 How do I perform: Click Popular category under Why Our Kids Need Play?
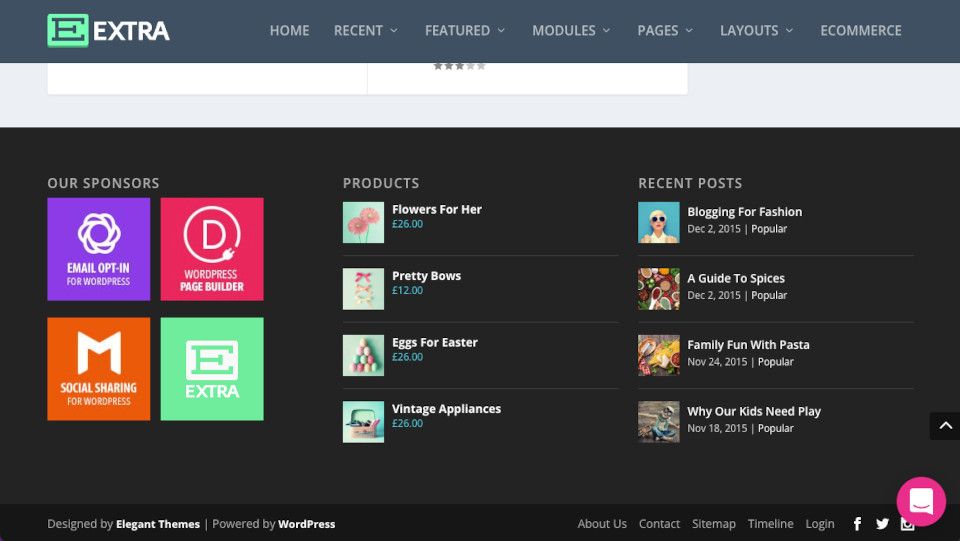click(x=776, y=428)
